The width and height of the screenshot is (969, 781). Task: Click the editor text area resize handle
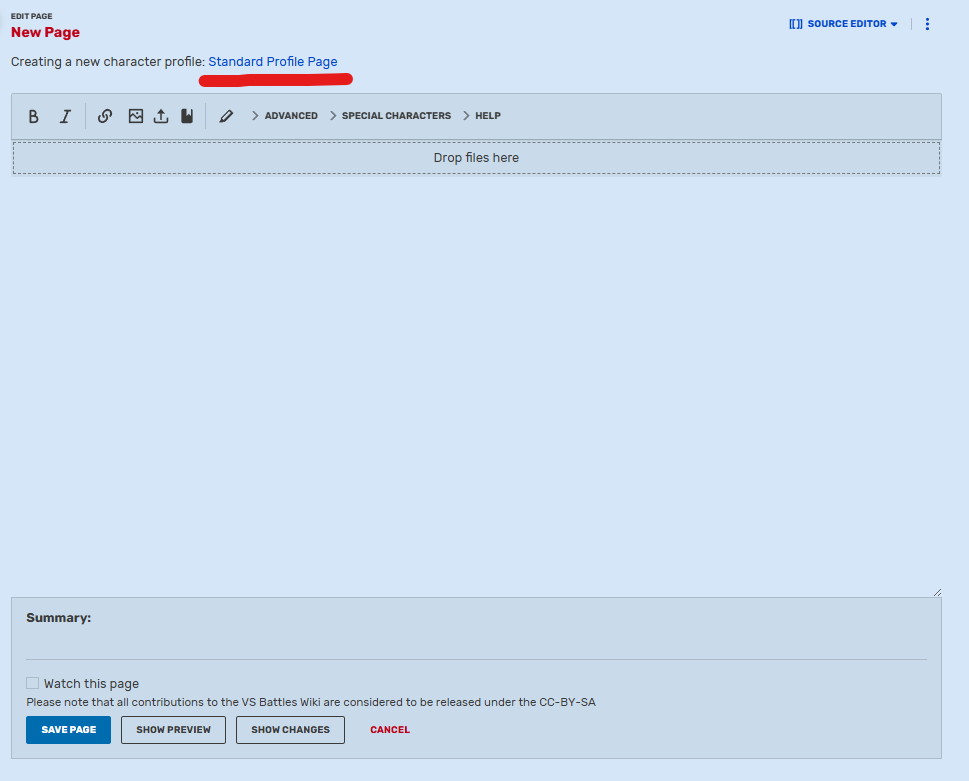937,593
